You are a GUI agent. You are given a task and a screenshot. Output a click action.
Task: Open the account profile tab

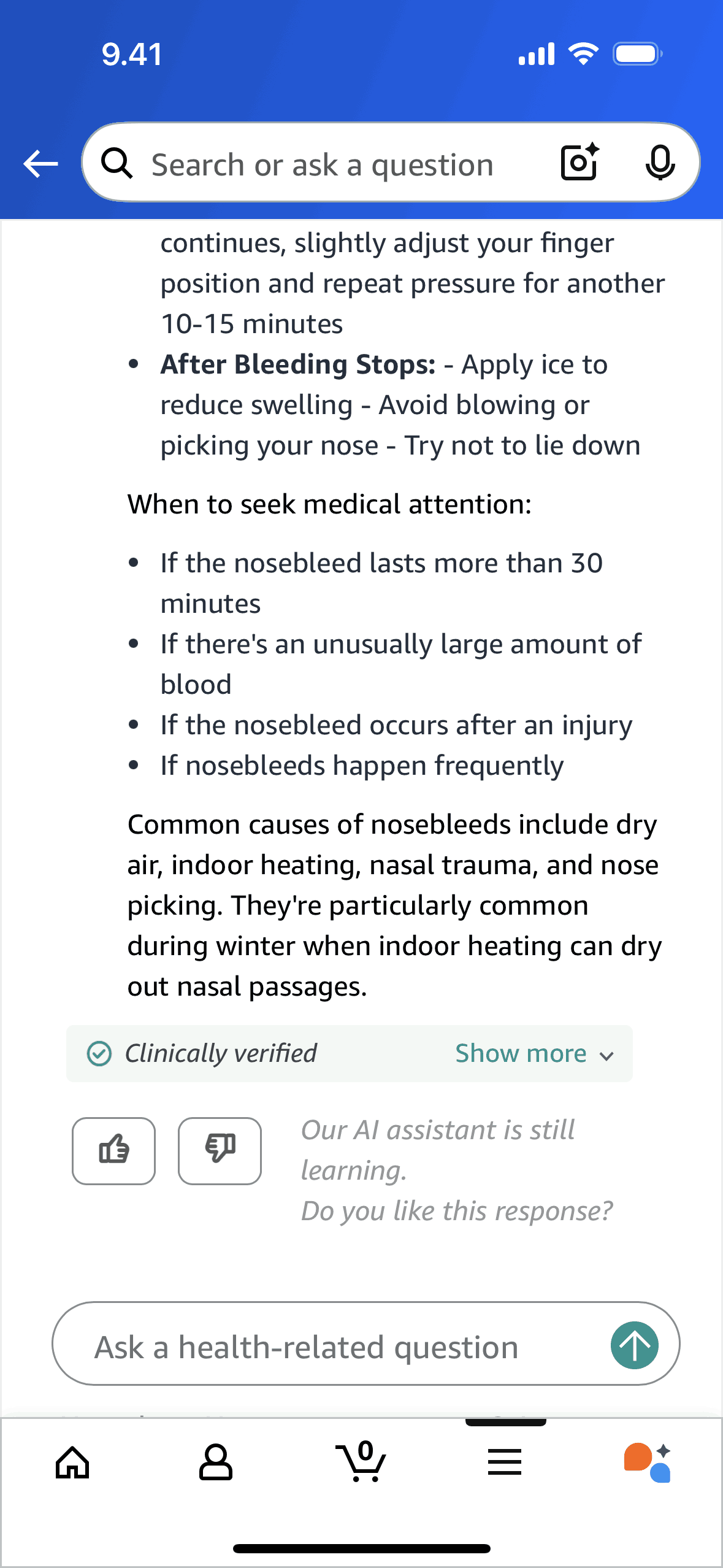tap(216, 1462)
